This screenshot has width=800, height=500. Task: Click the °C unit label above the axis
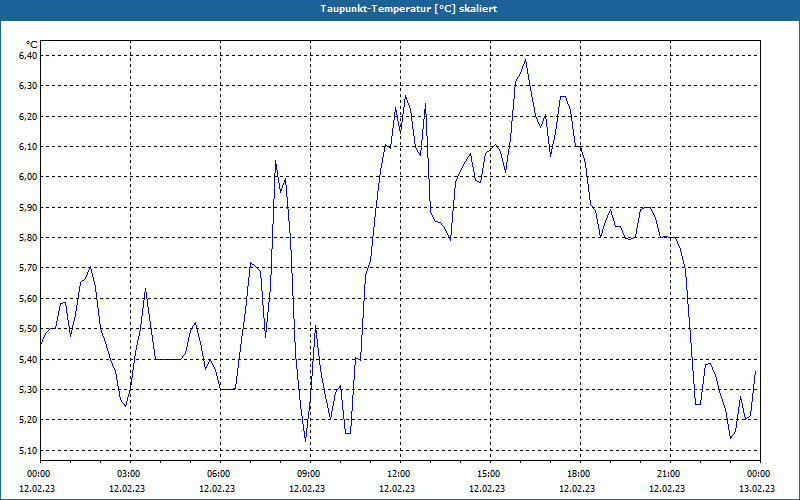(32, 45)
